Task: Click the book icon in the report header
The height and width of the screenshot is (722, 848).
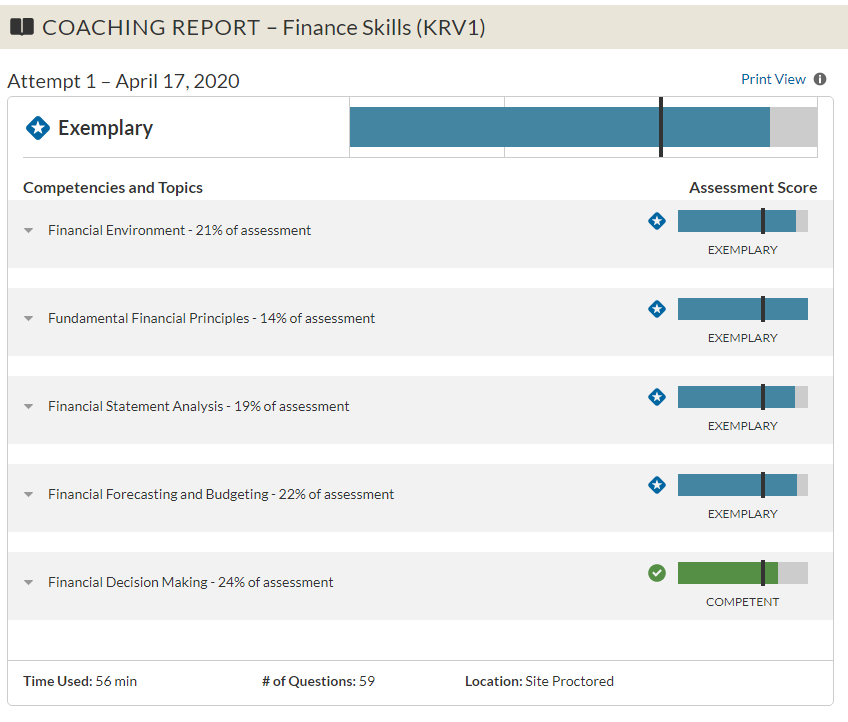Action: 23,29
